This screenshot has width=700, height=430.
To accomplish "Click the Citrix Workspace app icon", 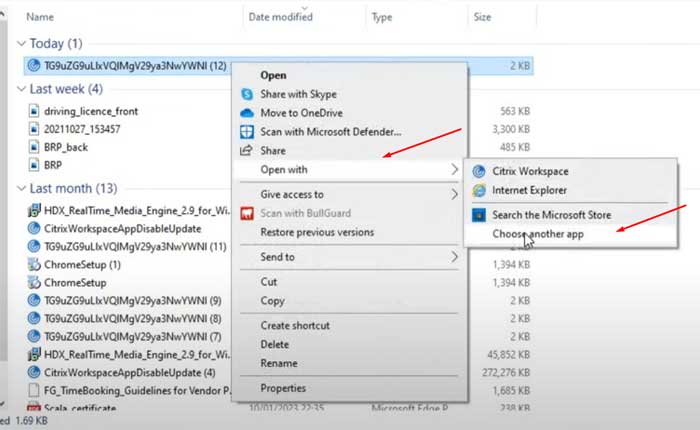I will 479,171.
